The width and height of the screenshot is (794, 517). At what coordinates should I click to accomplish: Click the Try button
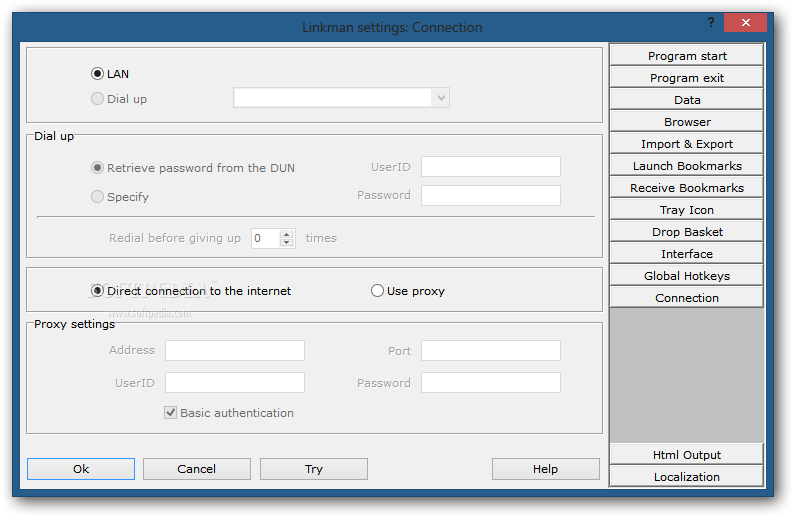pyautogui.click(x=314, y=469)
